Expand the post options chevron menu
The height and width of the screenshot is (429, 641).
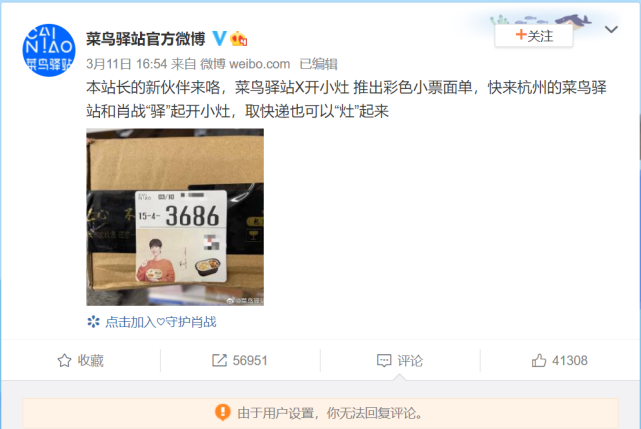[611, 29]
